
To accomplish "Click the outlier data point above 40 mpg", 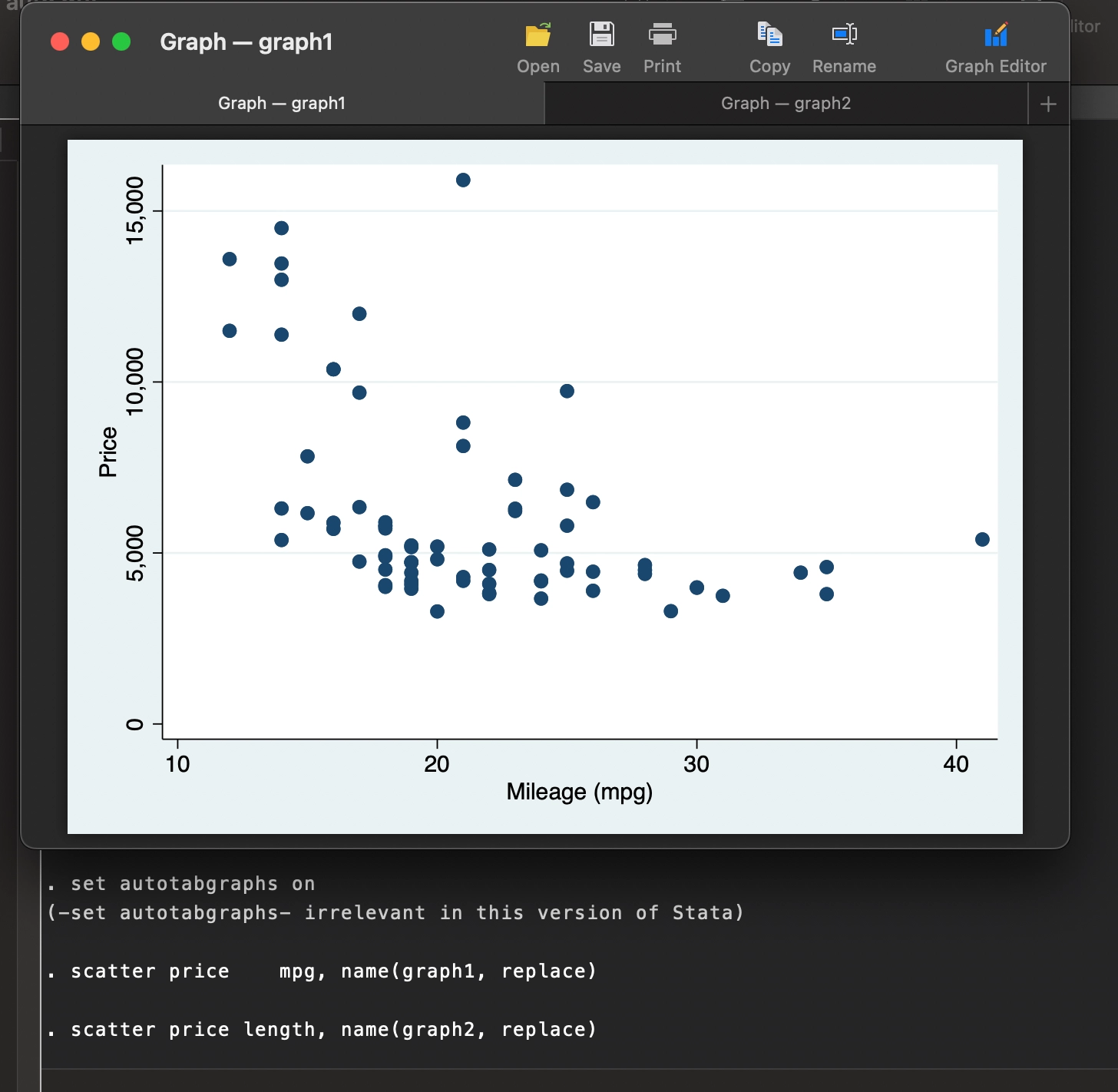I will pos(982,539).
